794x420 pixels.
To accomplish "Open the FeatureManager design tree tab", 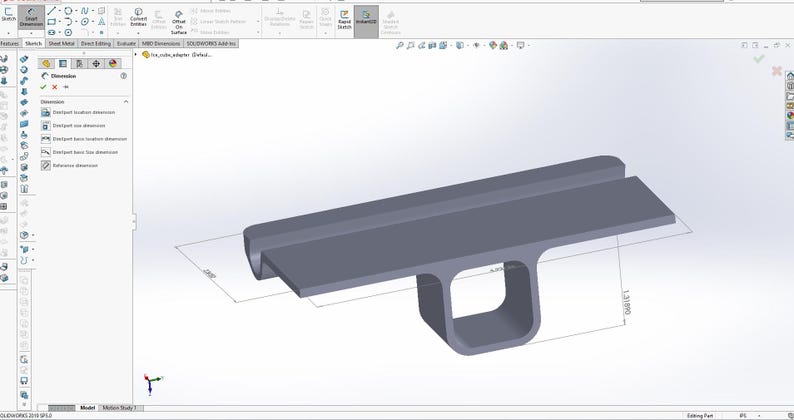I will 46,63.
